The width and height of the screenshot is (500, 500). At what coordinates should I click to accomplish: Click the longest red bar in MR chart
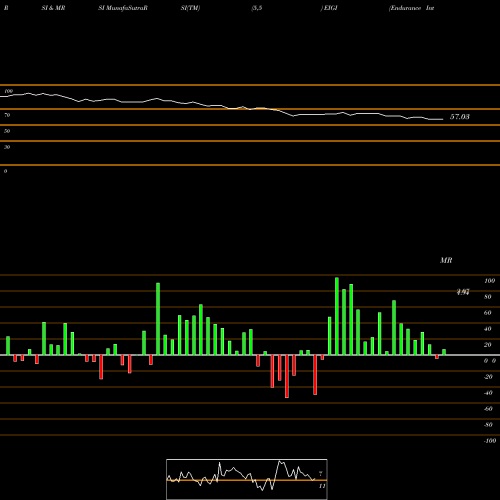[287, 376]
